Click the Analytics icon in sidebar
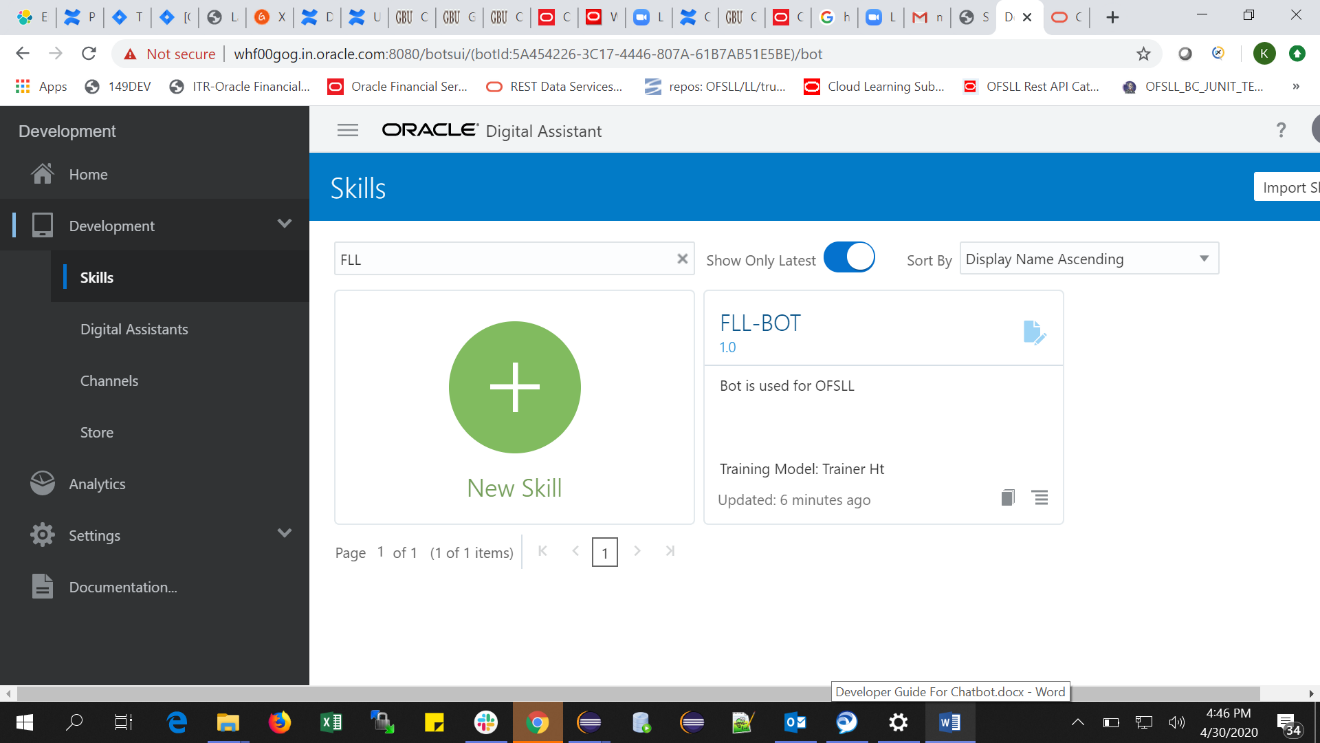This screenshot has width=1320, height=743. (x=42, y=483)
